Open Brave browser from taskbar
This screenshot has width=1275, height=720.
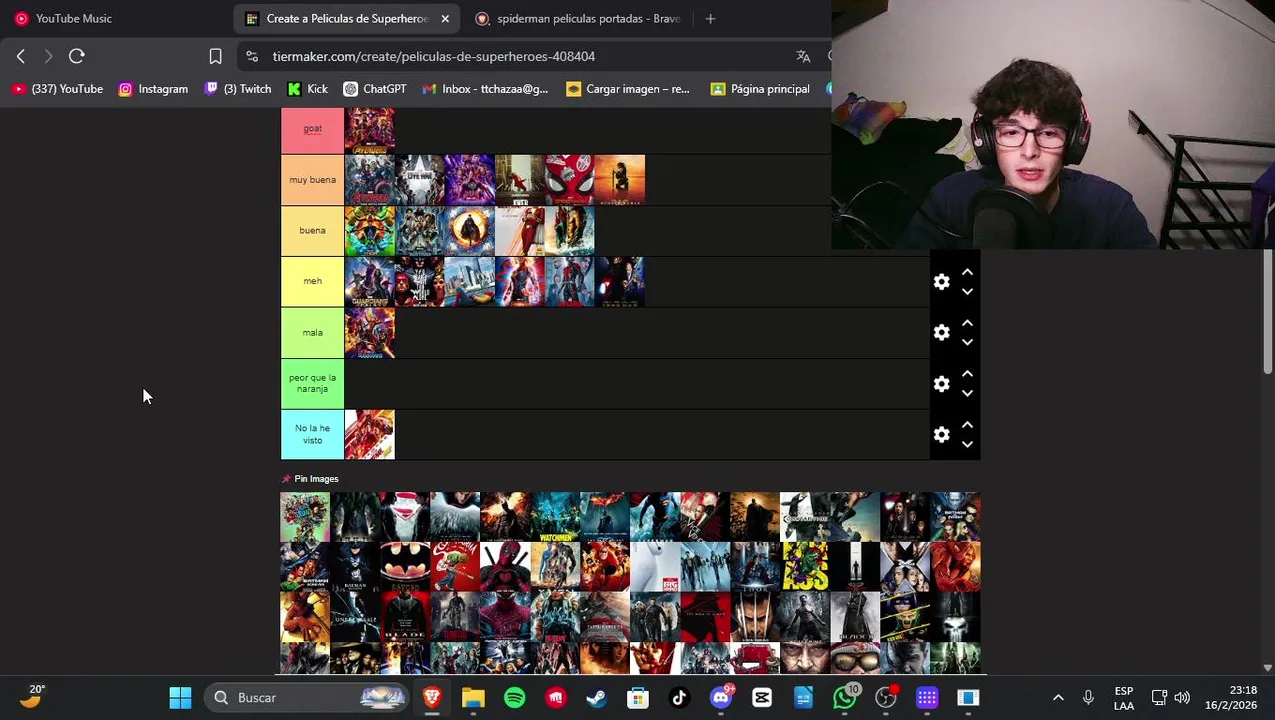click(432, 698)
